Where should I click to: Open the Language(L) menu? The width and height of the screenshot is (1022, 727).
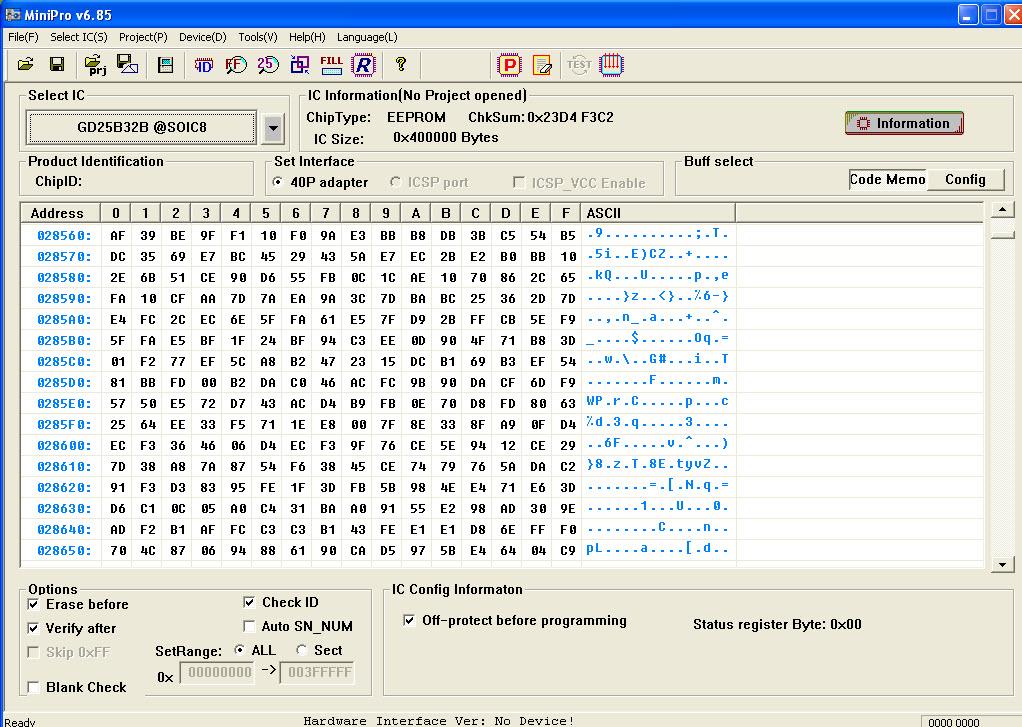pos(367,37)
